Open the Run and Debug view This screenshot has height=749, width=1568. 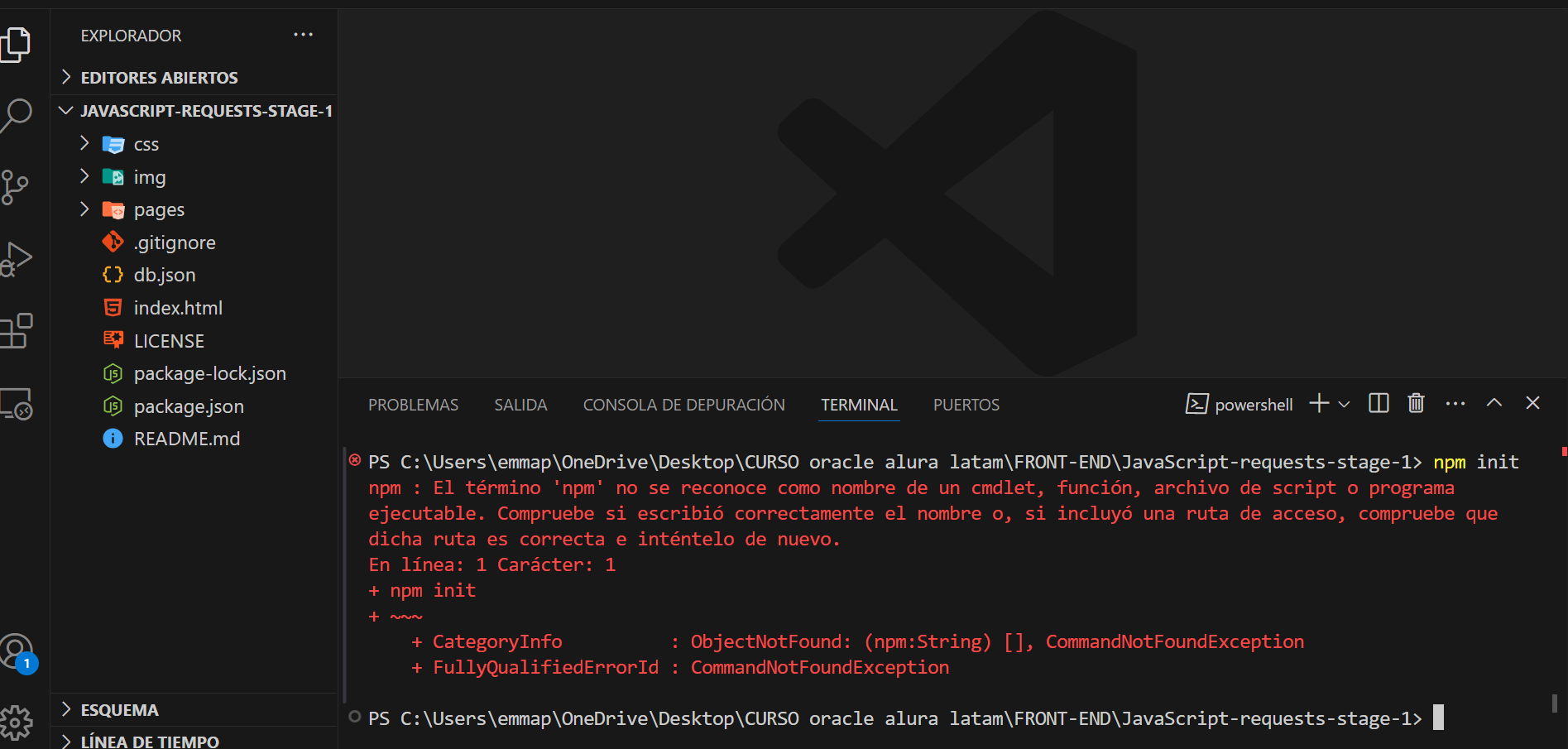coord(16,259)
